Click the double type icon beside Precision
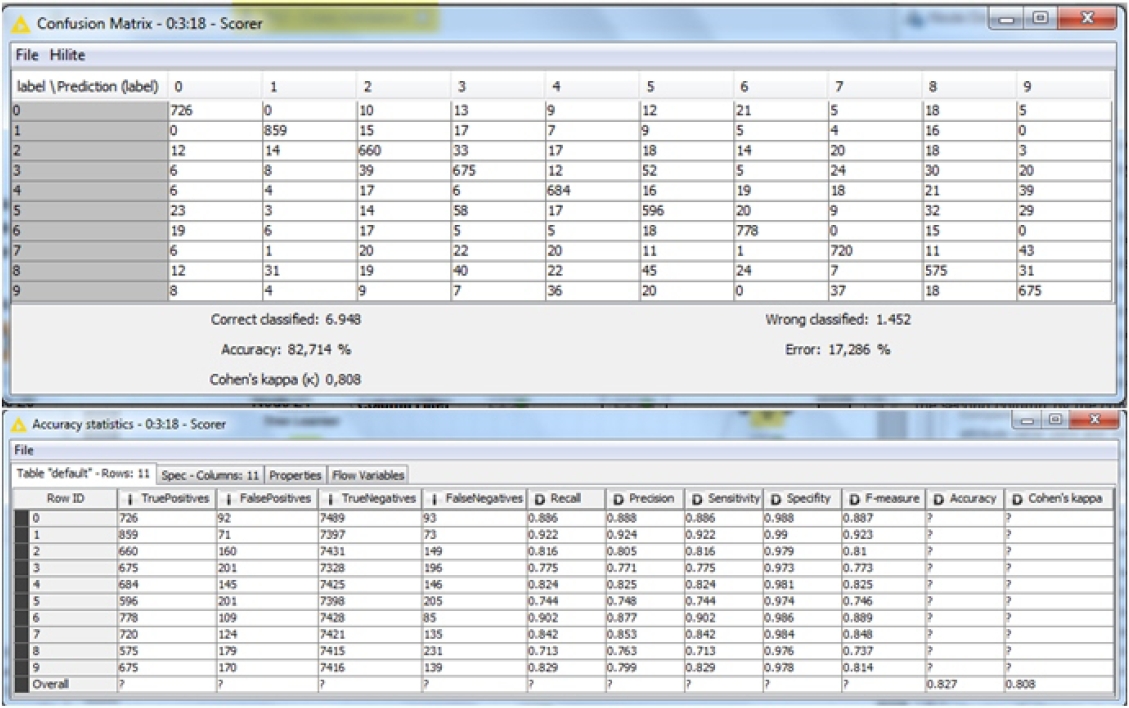 click(x=616, y=498)
